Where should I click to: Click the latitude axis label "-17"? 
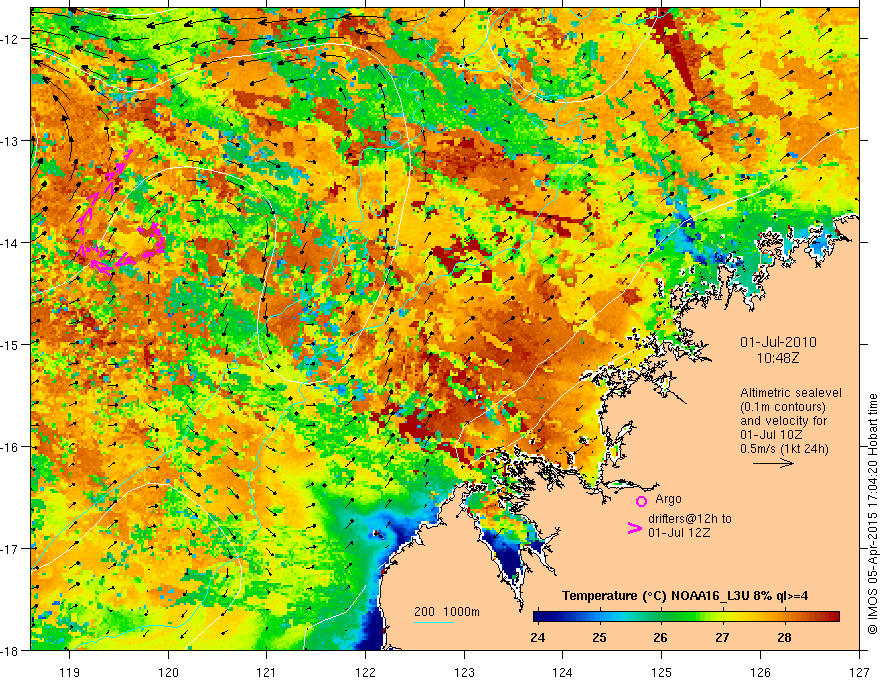pos(10,549)
